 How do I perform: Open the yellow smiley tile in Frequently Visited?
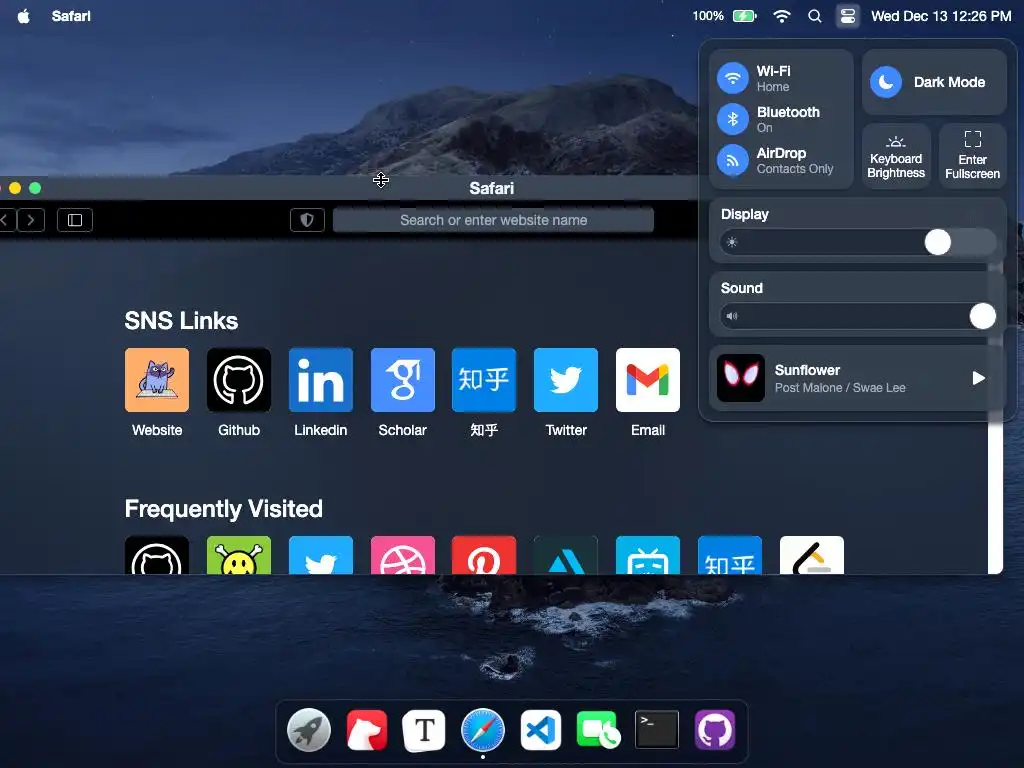[x=238, y=556]
